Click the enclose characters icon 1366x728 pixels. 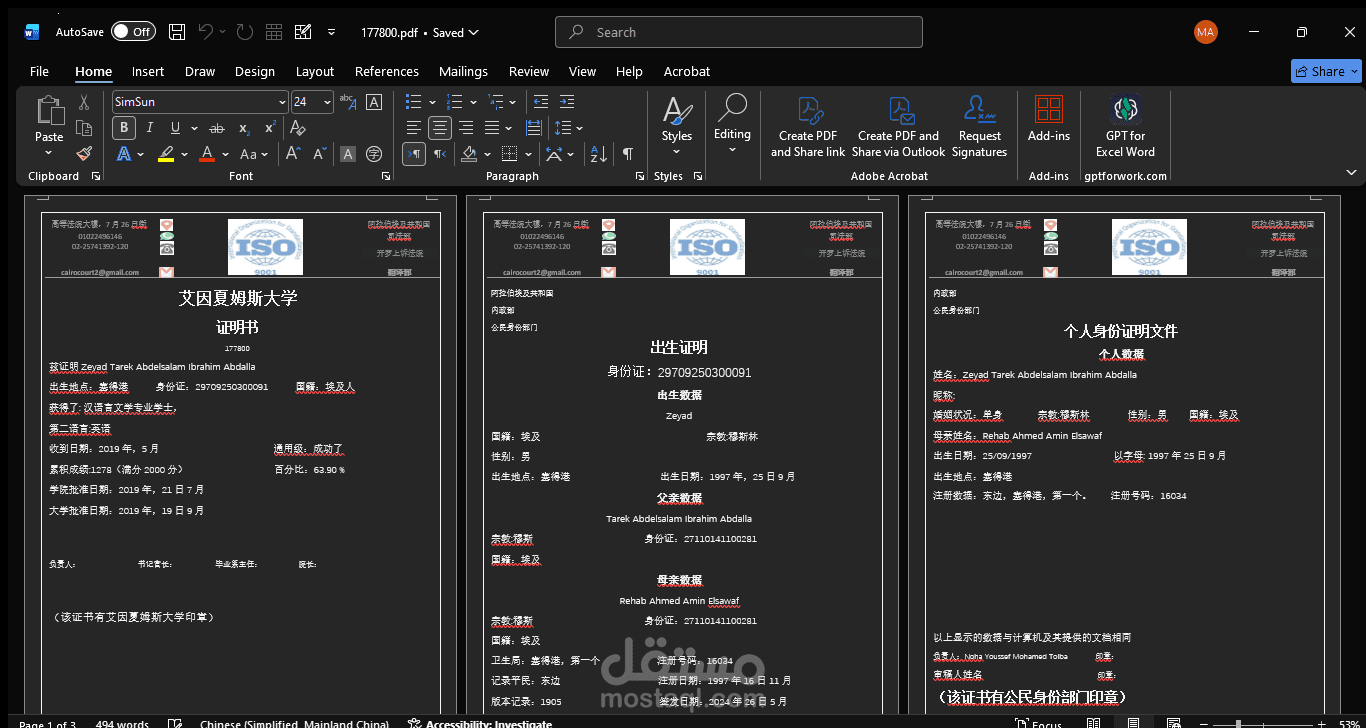coord(374,154)
